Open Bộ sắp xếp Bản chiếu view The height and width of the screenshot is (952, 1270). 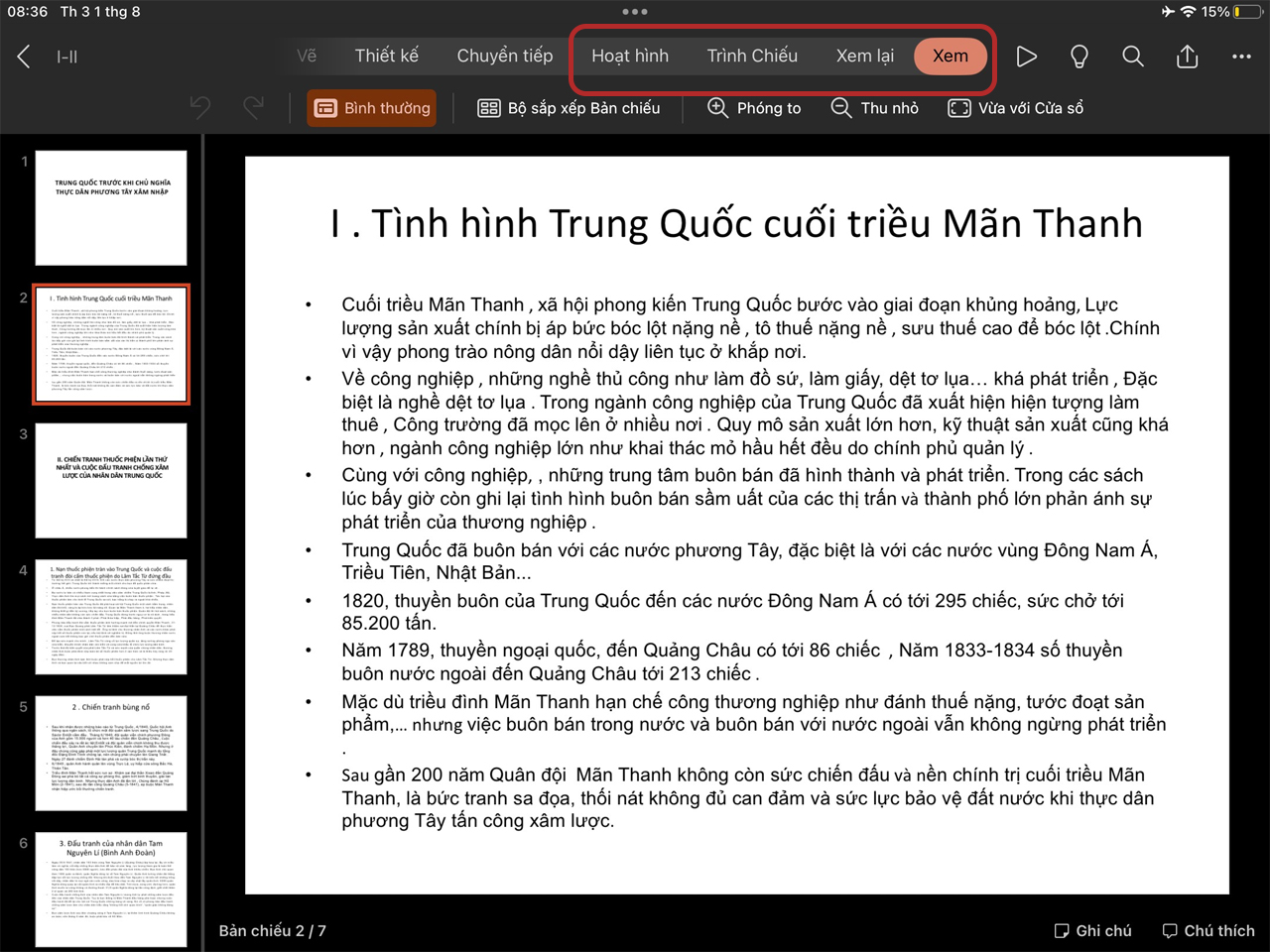(x=569, y=108)
